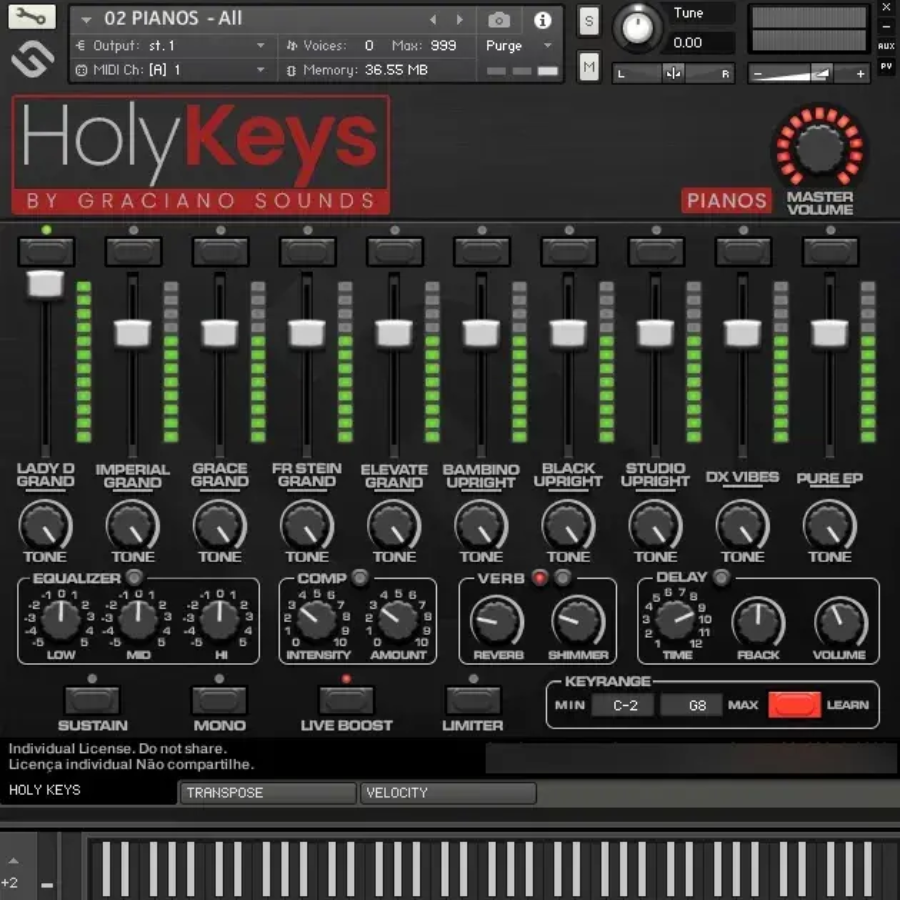Click the Lady D Grand Tone knob
The width and height of the screenshot is (900, 900).
pyautogui.click(x=45, y=525)
